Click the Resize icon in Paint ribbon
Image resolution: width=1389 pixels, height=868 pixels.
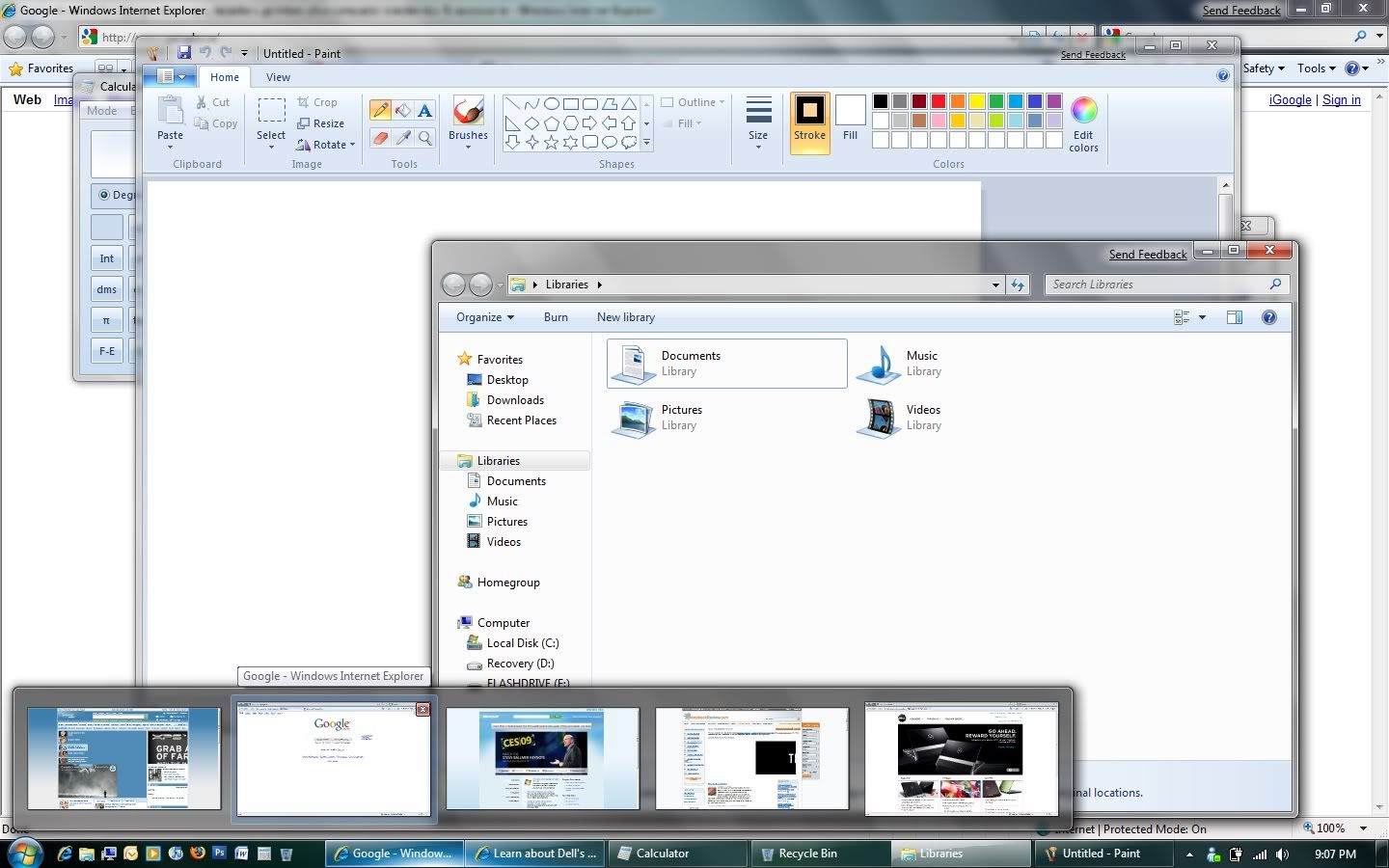[x=303, y=123]
